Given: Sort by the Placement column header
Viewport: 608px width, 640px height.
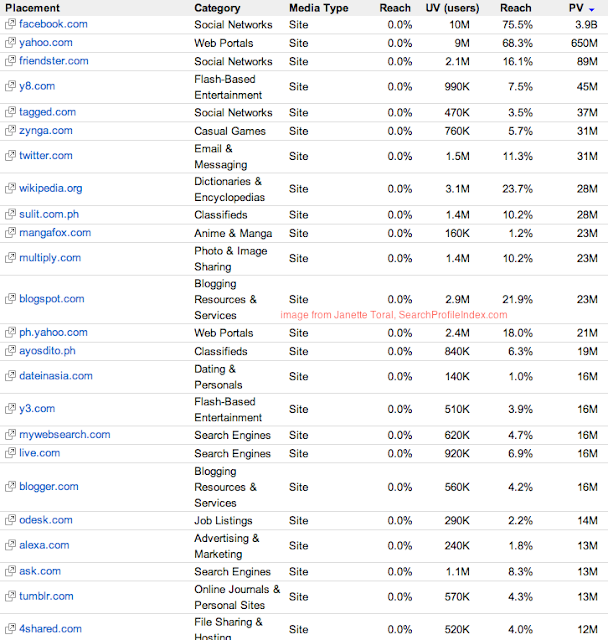Looking at the screenshot, I should coord(32,8).
